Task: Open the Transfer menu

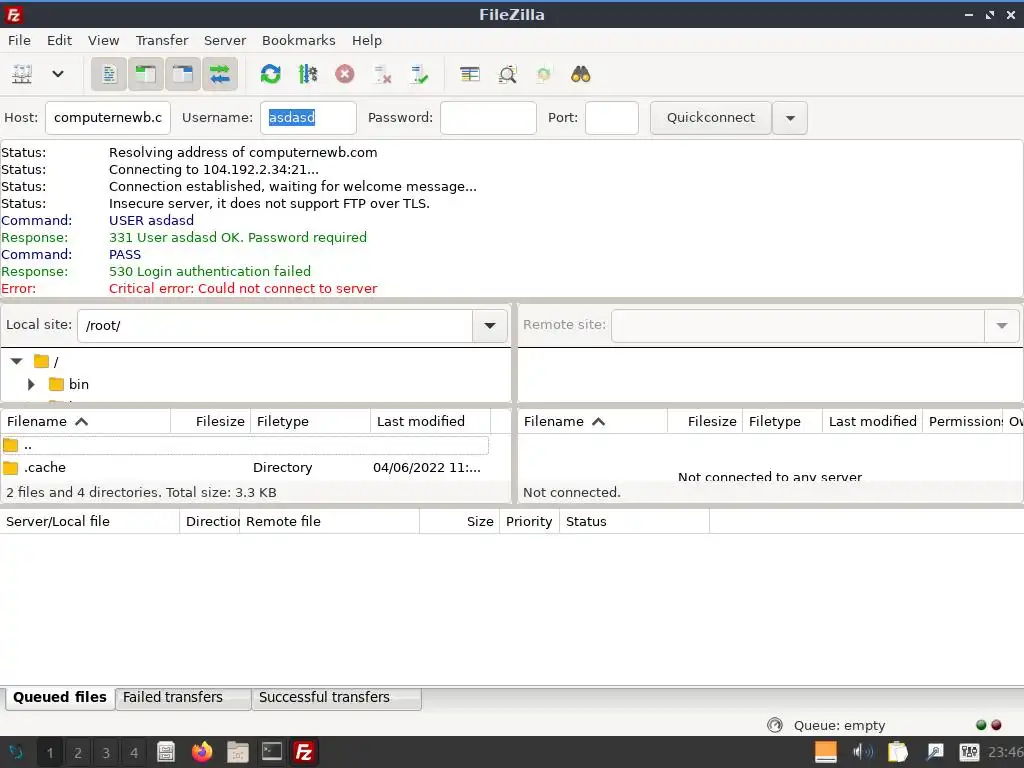Action: point(162,40)
